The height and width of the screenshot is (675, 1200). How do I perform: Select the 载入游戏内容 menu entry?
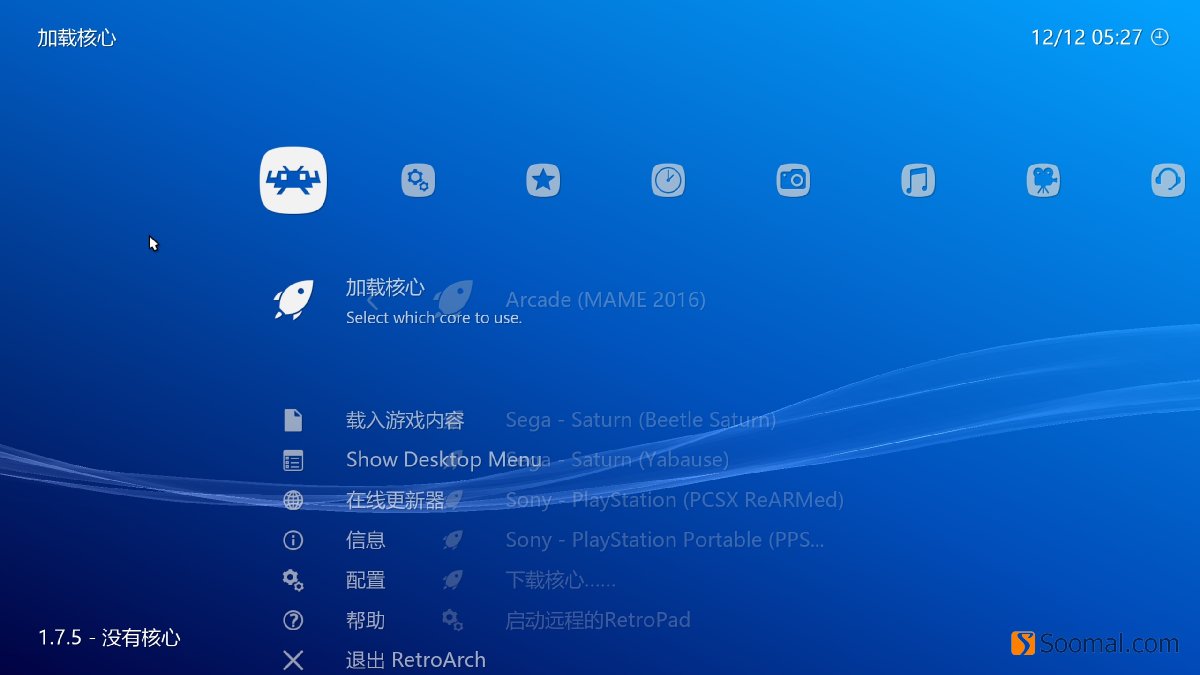pyautogui.click(x=405, y=420)
